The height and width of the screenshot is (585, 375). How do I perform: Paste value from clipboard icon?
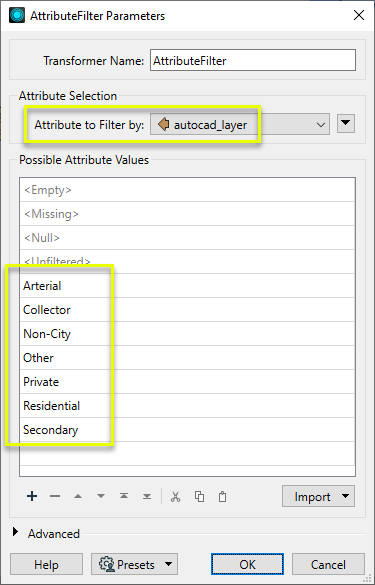click(222, 497)
